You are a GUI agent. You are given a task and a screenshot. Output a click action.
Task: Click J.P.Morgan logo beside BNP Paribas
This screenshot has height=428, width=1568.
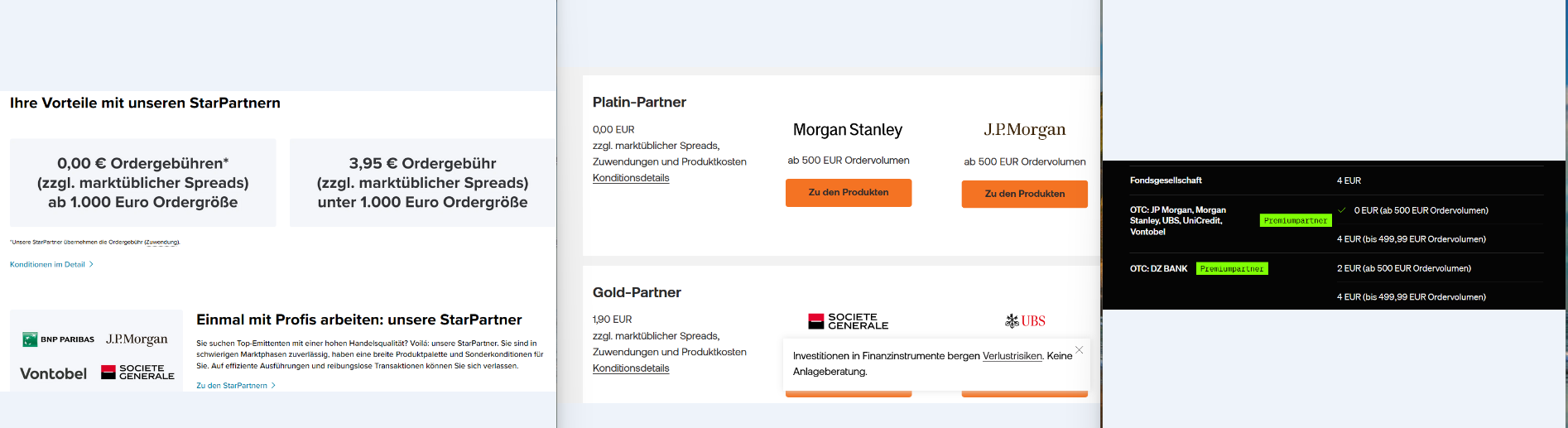(x=137, y=339)
